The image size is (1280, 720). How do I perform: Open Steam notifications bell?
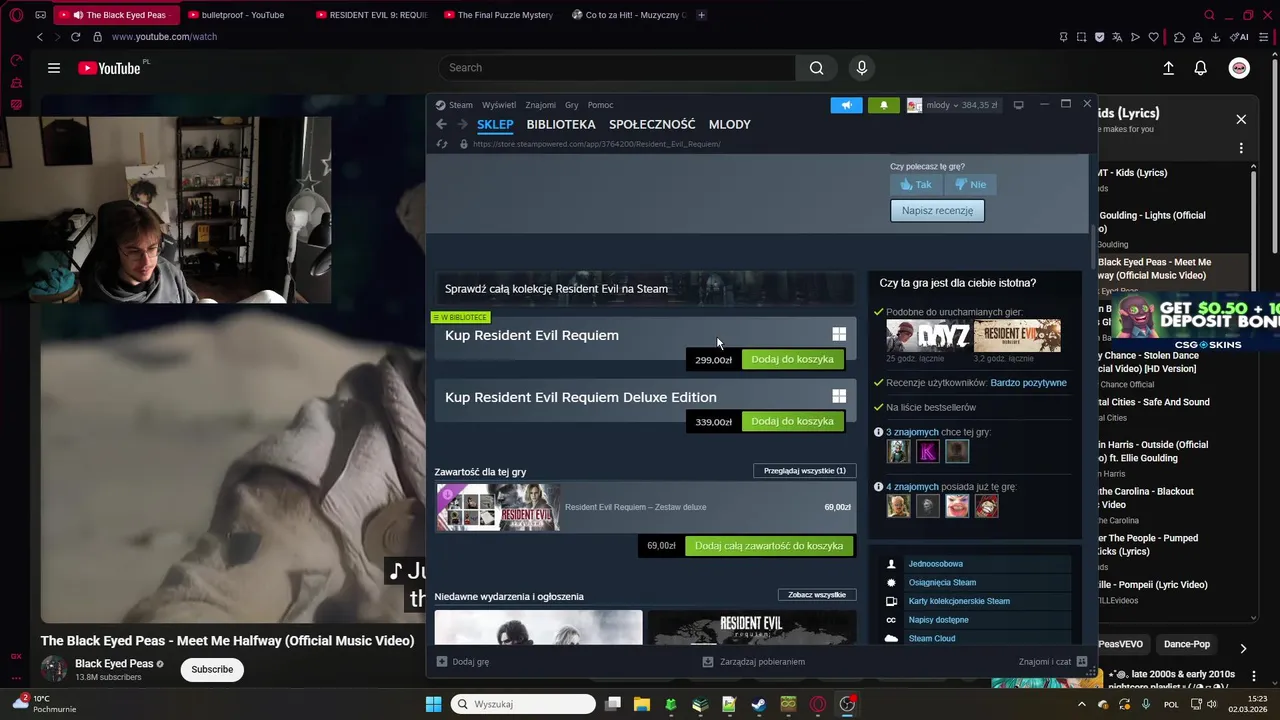883,105
